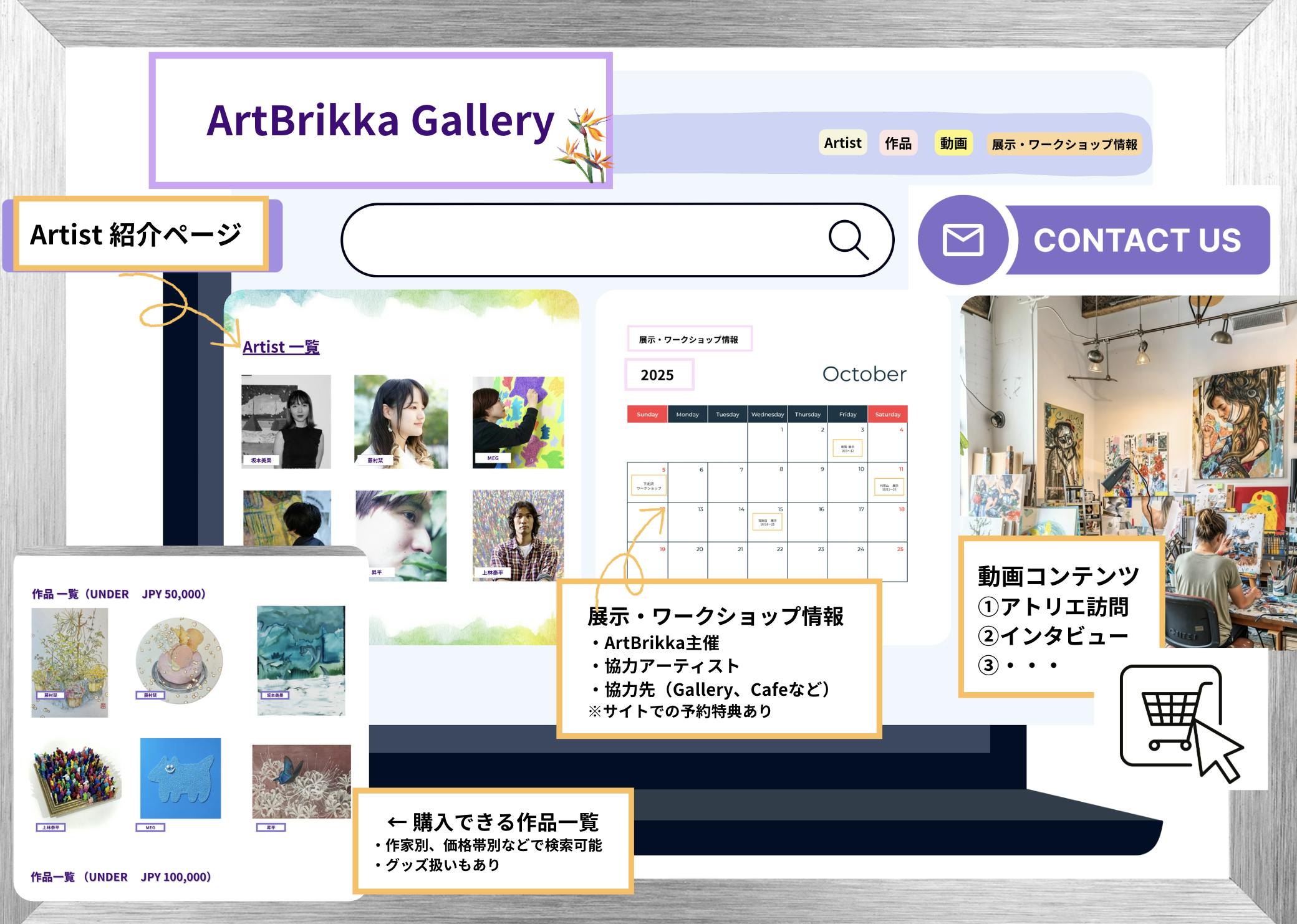Click inside the search input field
1297x924 pixels.
(x=580, y=240)
